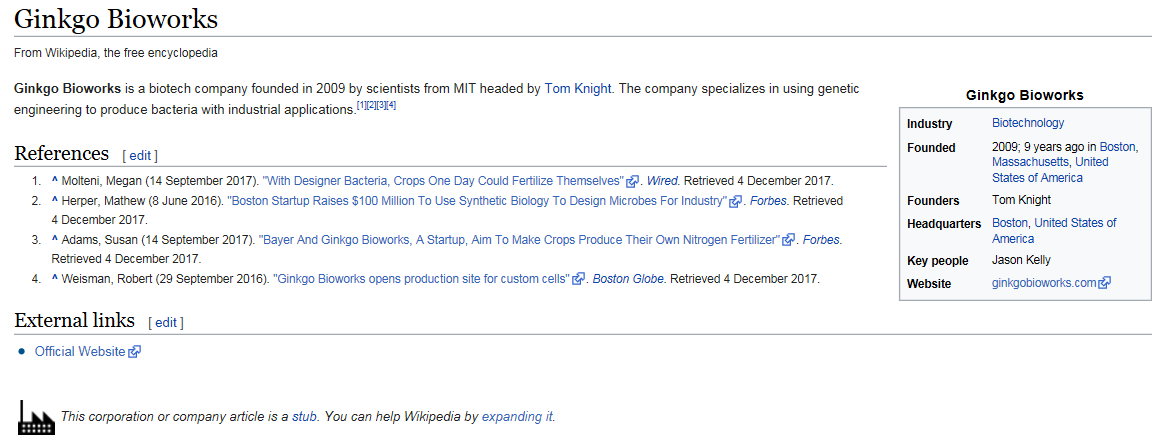This screenshot has width=1168, height=444.
Task: Click Tom Knight in the Founders row
Action: tap(1021, 200)
